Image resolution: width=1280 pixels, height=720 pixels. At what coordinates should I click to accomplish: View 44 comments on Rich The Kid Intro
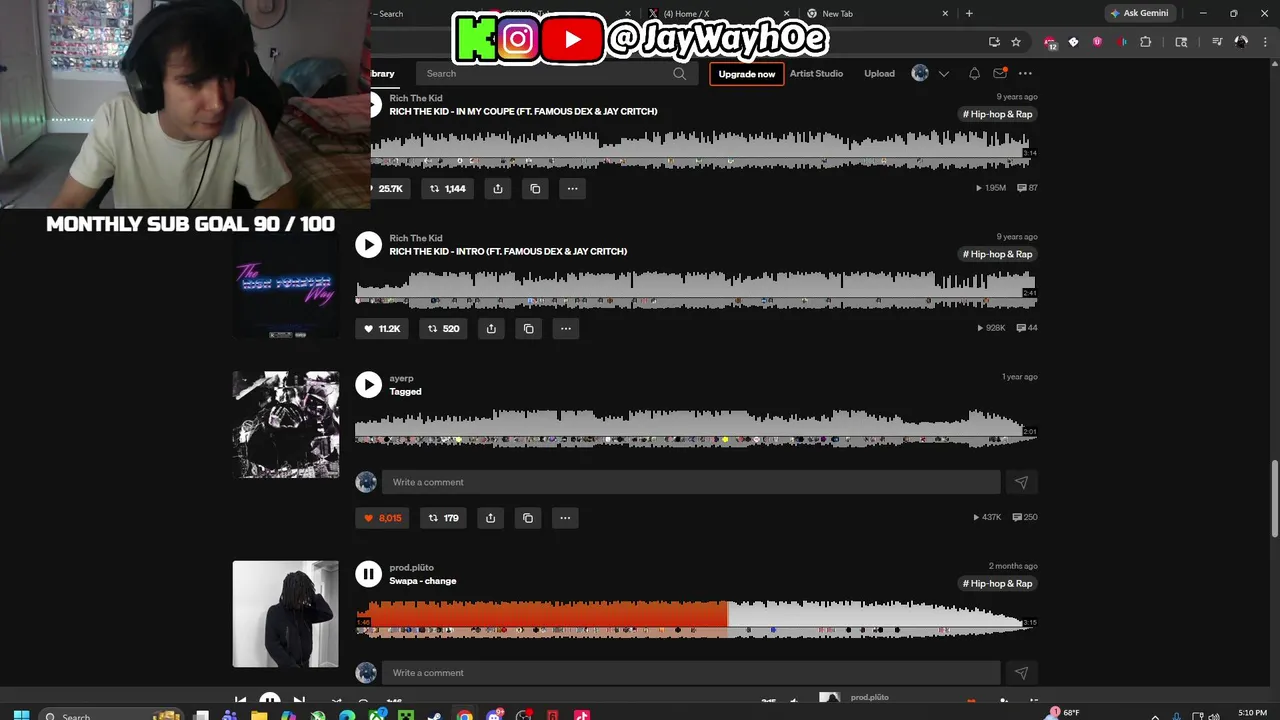coord(1027,328)
